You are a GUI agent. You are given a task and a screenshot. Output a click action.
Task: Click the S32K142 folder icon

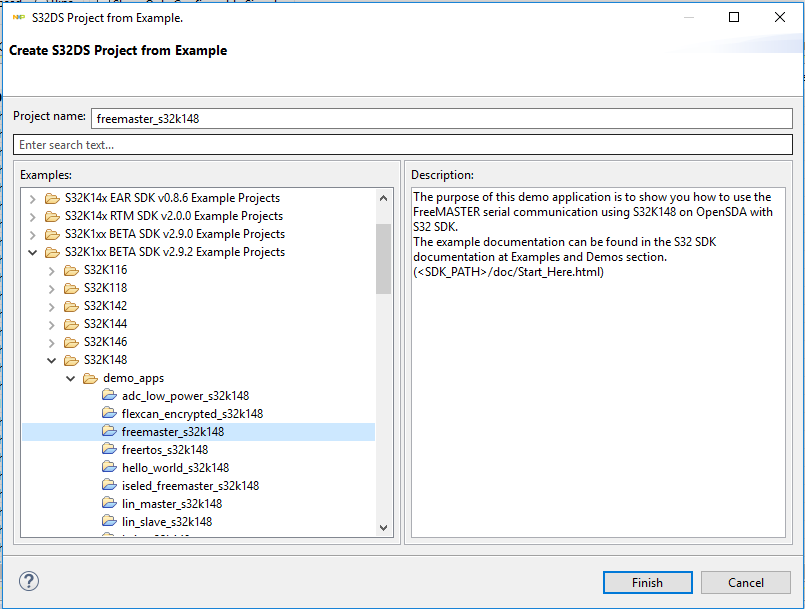71,306
